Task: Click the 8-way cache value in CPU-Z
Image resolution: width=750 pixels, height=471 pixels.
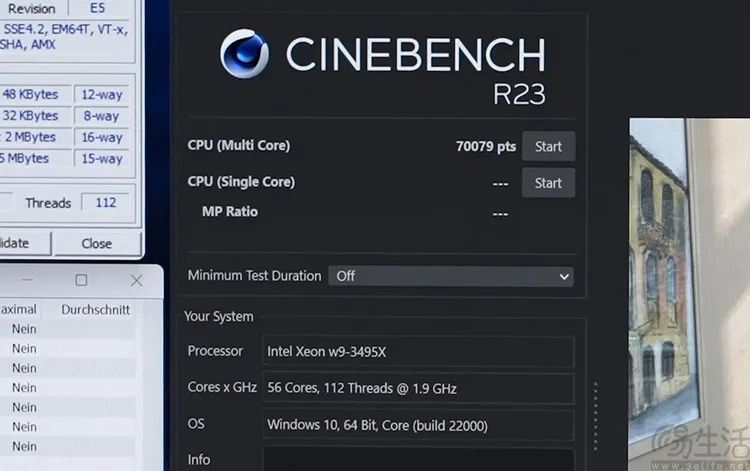Action: pyautogui.click(x=102, y=116)
